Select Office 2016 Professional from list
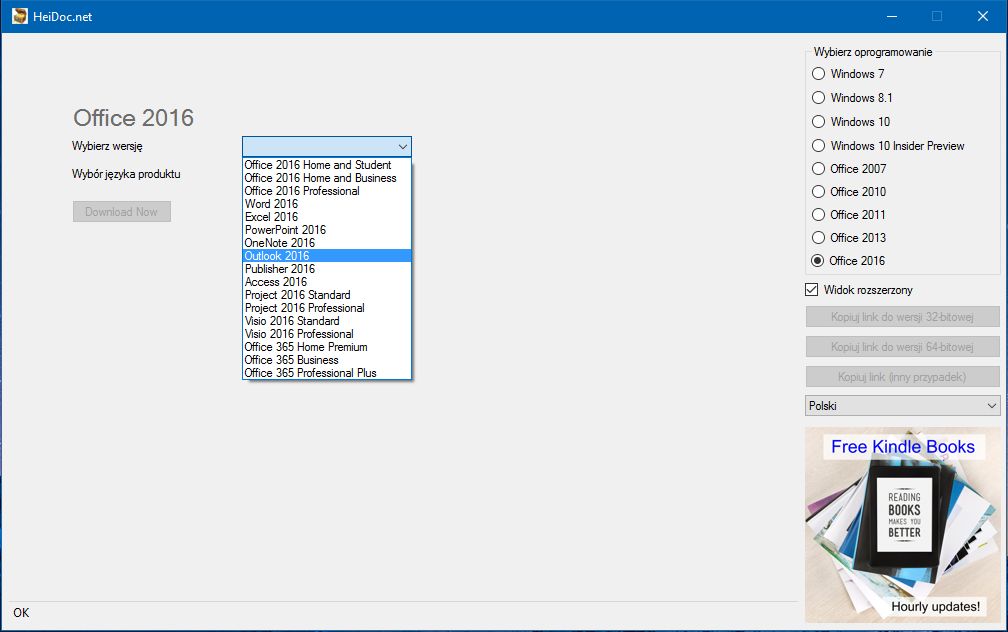Screen dimensions: 1008x632 (x=327, y=191)
